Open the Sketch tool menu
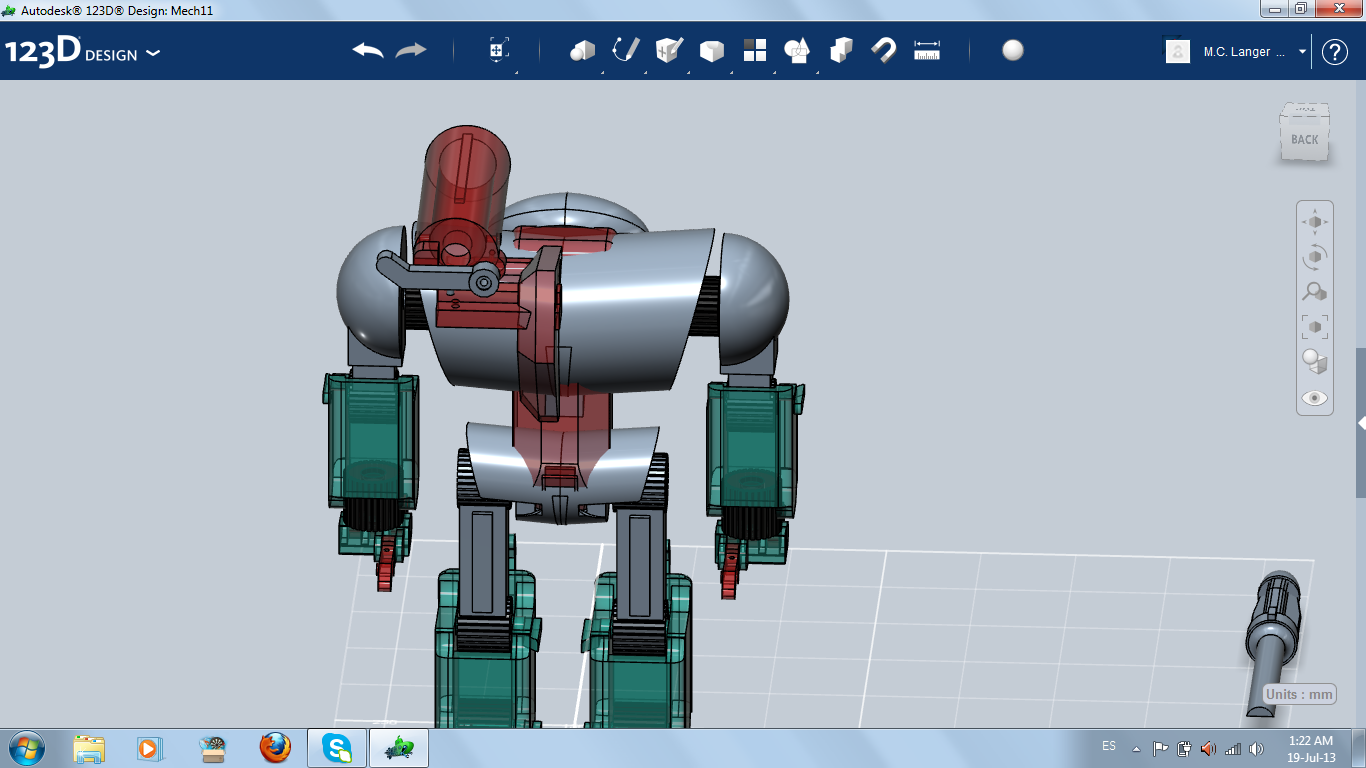The width and height of the screenshot is (1366, 768). coord(626,51)
